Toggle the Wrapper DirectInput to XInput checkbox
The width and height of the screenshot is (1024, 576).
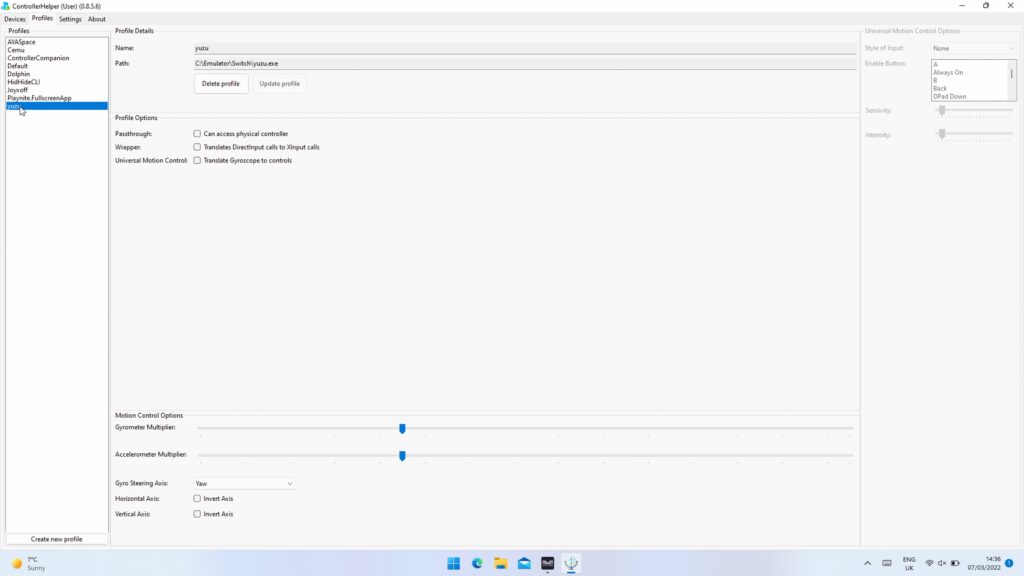click(197, 147)
